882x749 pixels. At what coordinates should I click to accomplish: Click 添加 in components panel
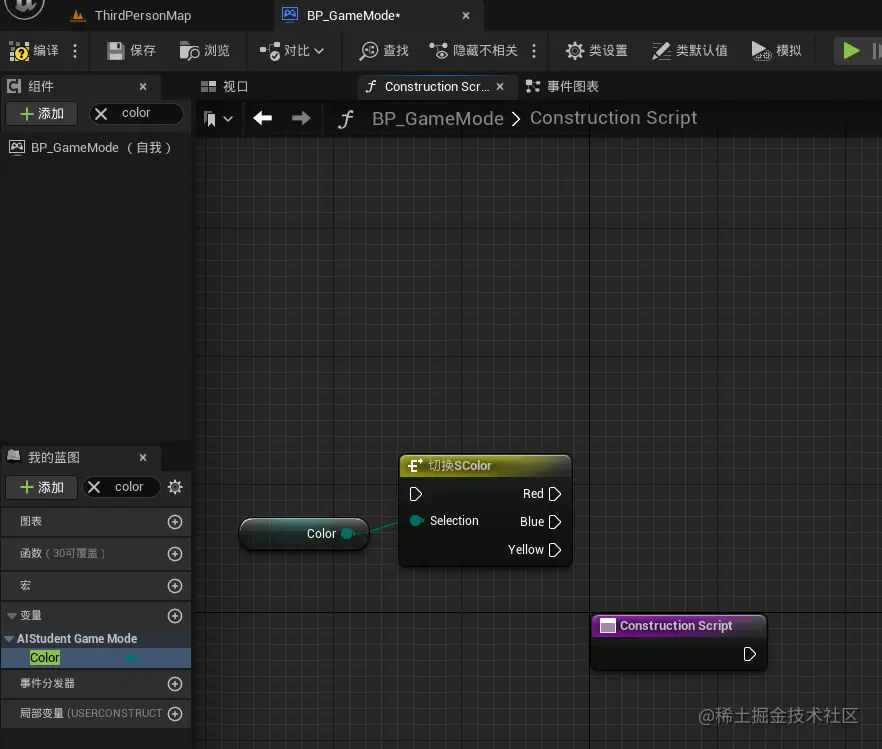click(x=42, y=114)
